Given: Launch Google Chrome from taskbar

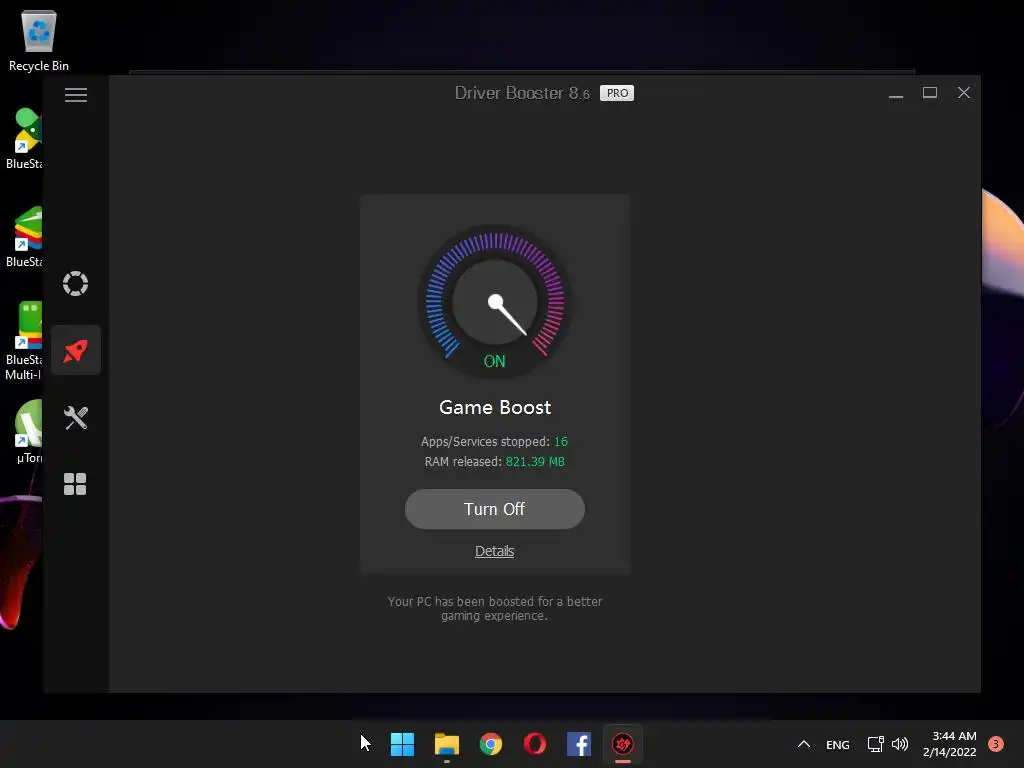Looking at the screenshot, I should point(491,744).
